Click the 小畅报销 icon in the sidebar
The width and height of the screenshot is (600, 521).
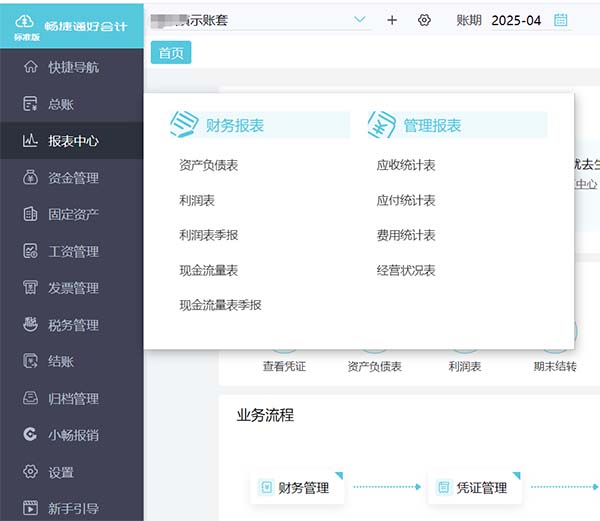click(31, 435)
